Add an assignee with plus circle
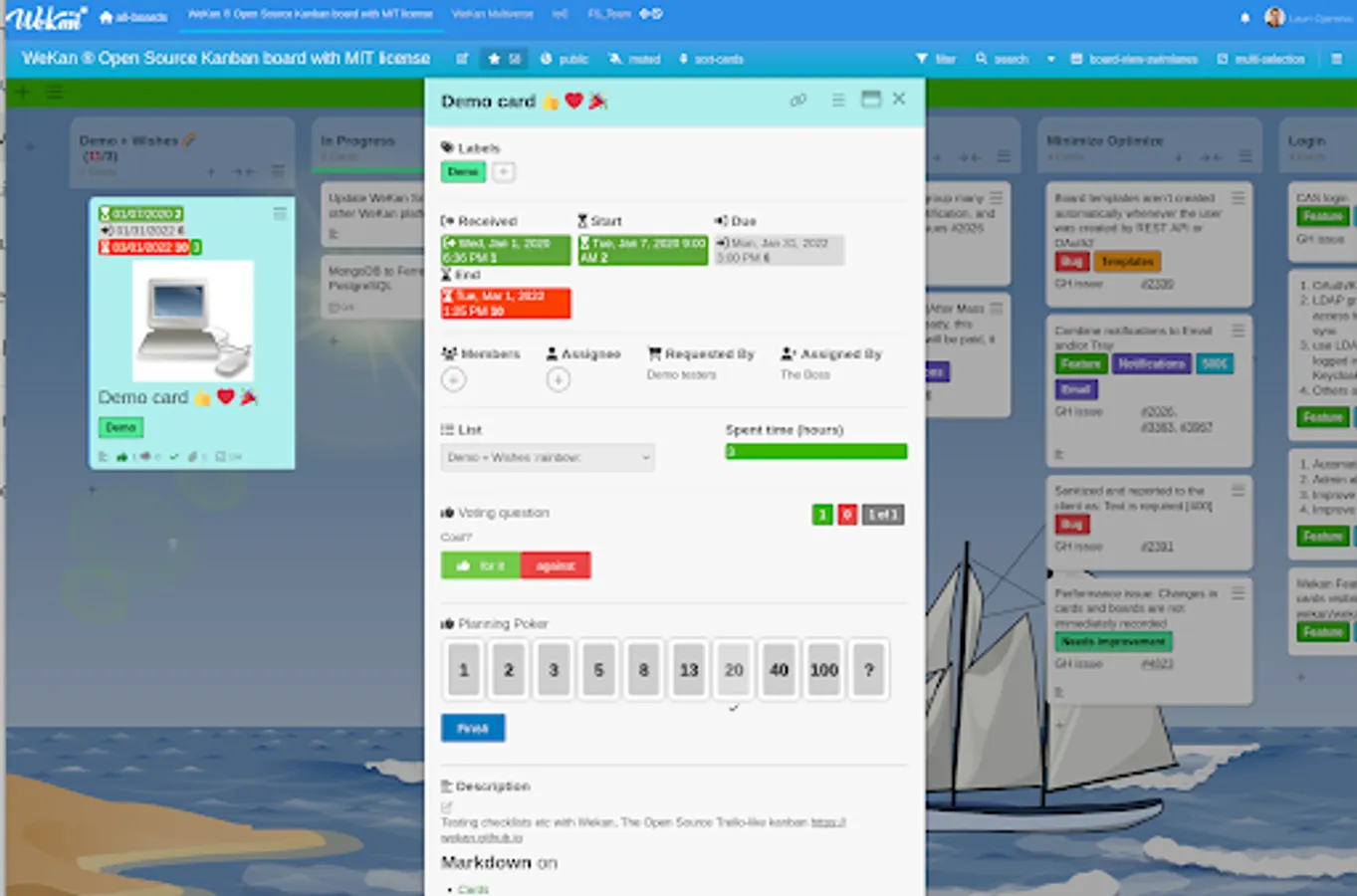The height and width of the screenshot is (896, 1357). coord(559,379)
